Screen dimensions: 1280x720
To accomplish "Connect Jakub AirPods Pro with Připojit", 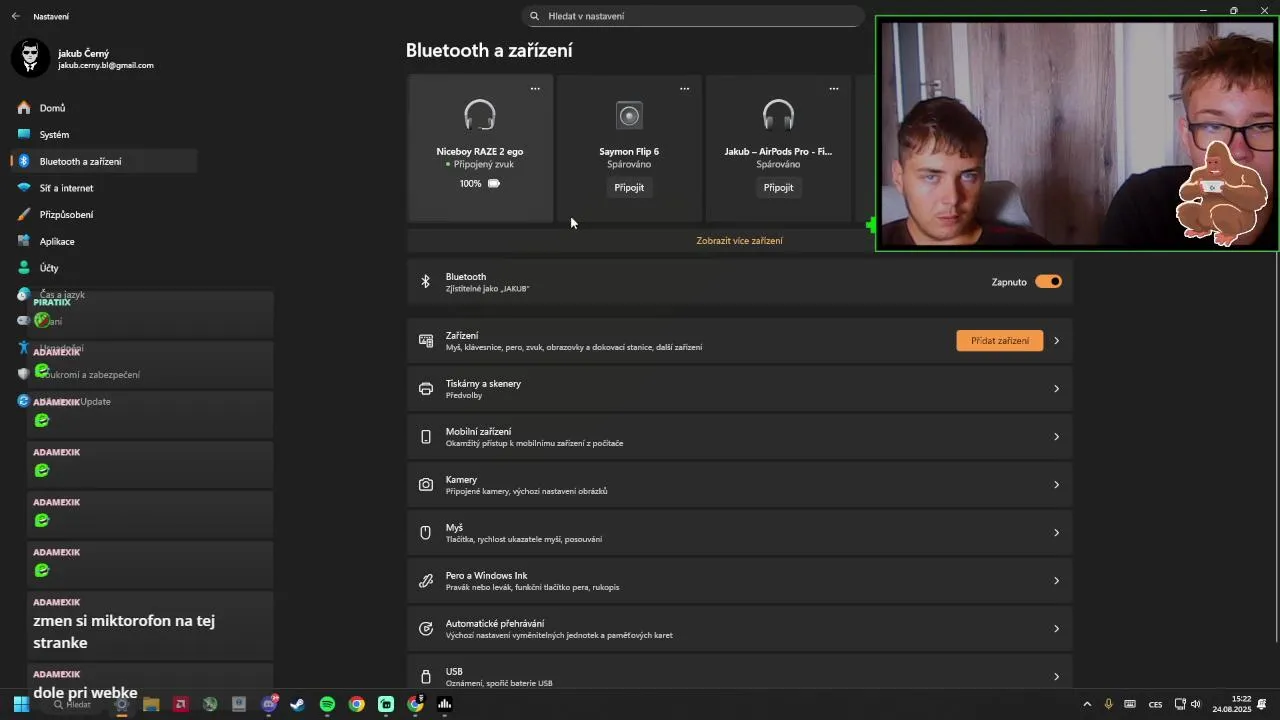I will pos(778,188).
